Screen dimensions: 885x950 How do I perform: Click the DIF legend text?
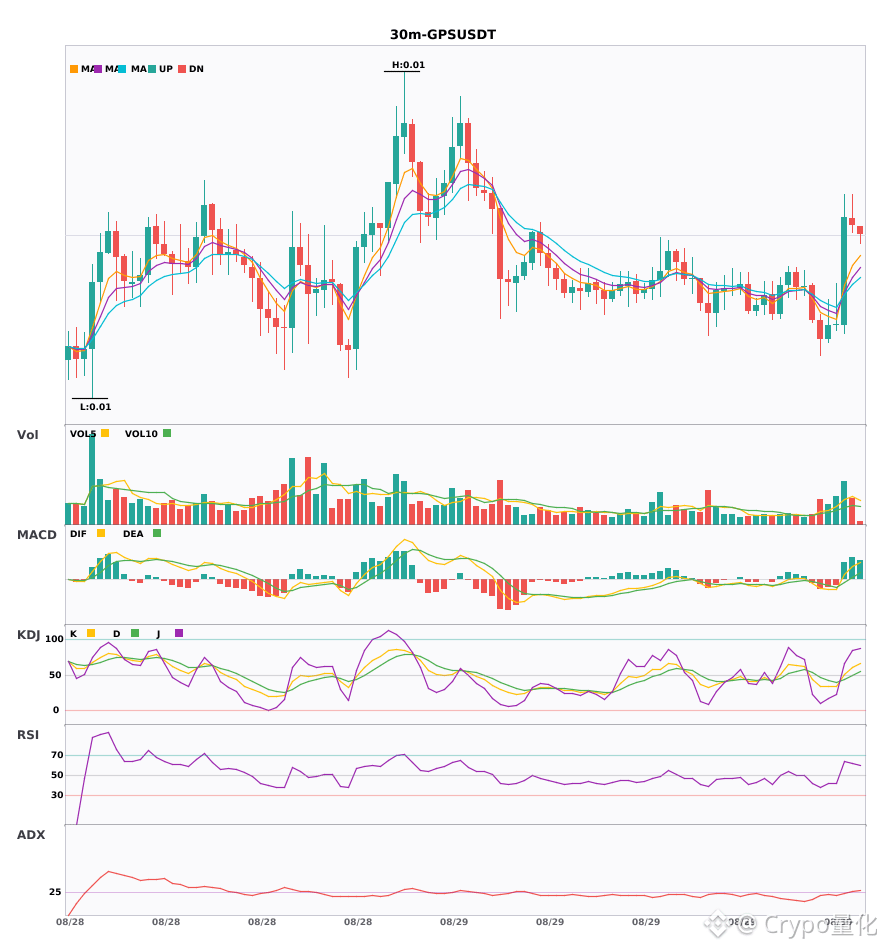click(x=78, y=534)
